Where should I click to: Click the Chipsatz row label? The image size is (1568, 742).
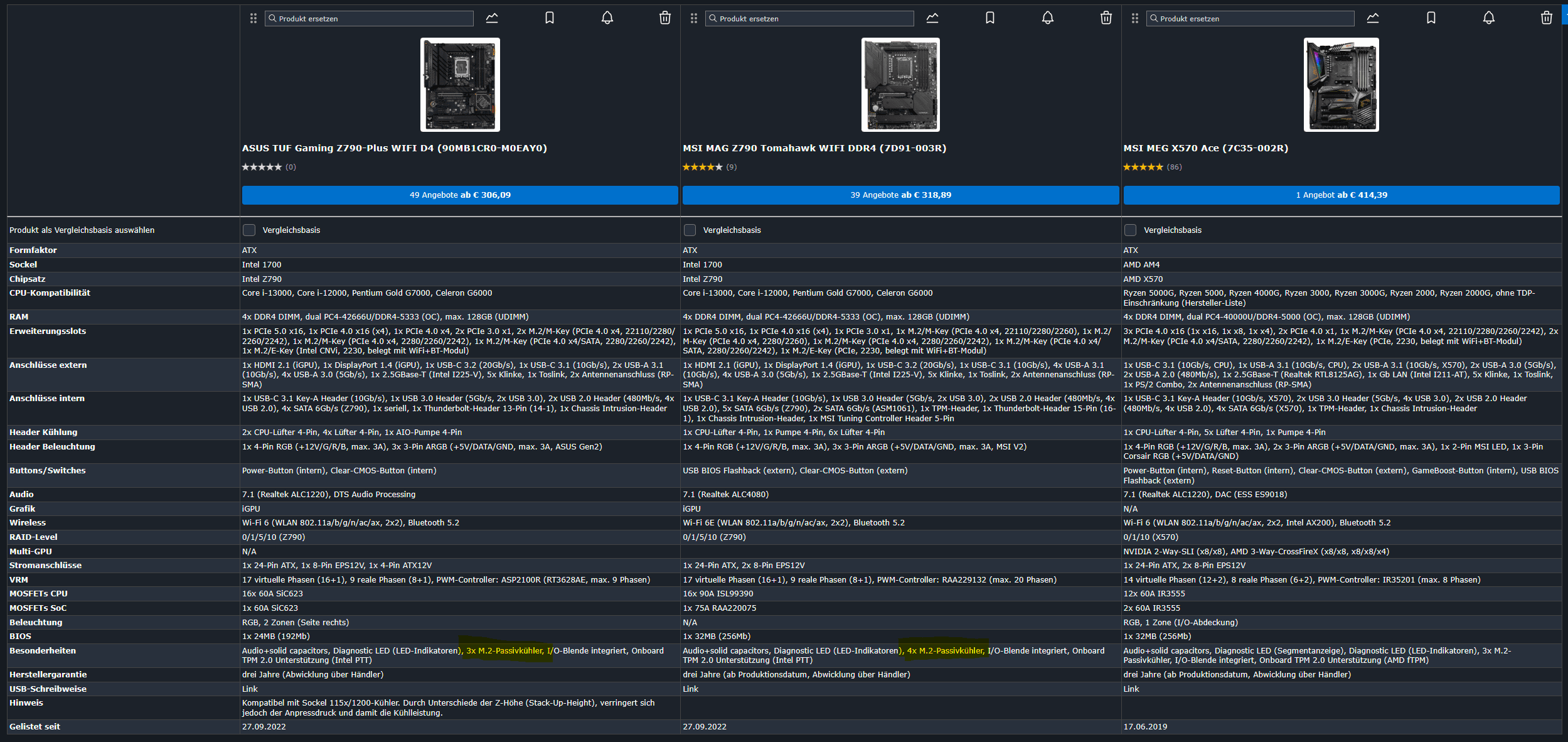pyautogui.click(x=28, y=279)
